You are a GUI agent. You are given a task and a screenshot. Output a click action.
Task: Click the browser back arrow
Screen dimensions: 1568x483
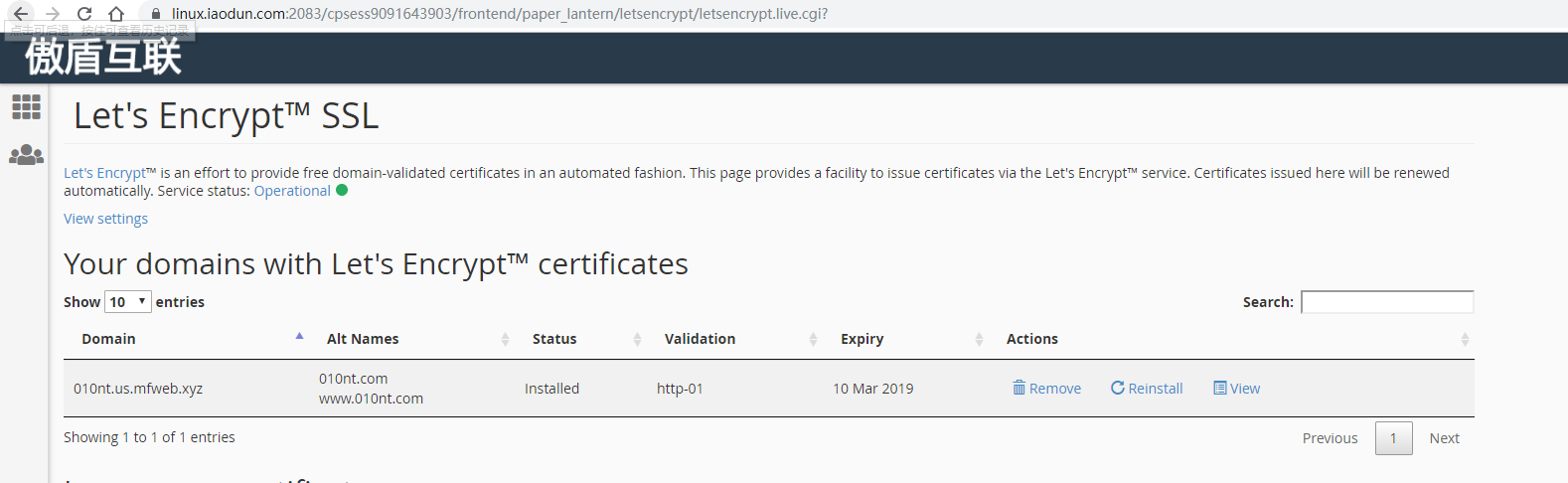pyautogui.click(x=21, y=14)
